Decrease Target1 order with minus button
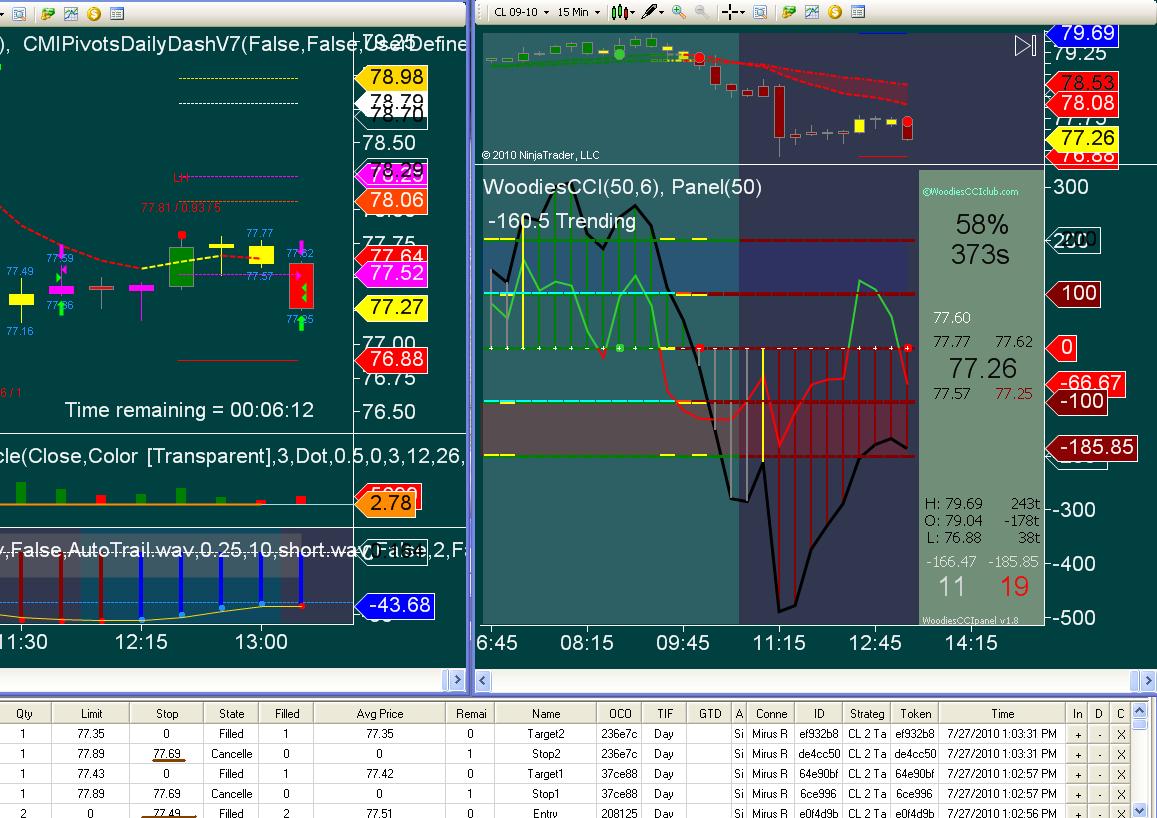Screen dimensions: 1157x818 pyautogui.click(x=1099, y=774)
